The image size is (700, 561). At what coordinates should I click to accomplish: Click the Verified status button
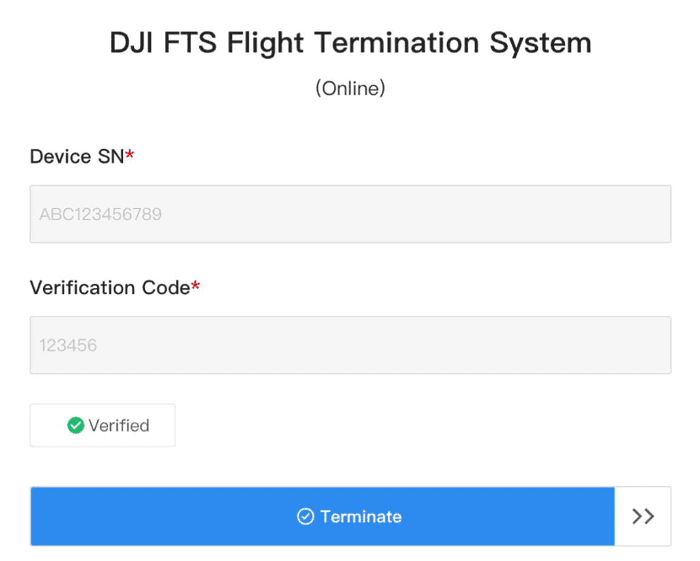click(103, 426)
